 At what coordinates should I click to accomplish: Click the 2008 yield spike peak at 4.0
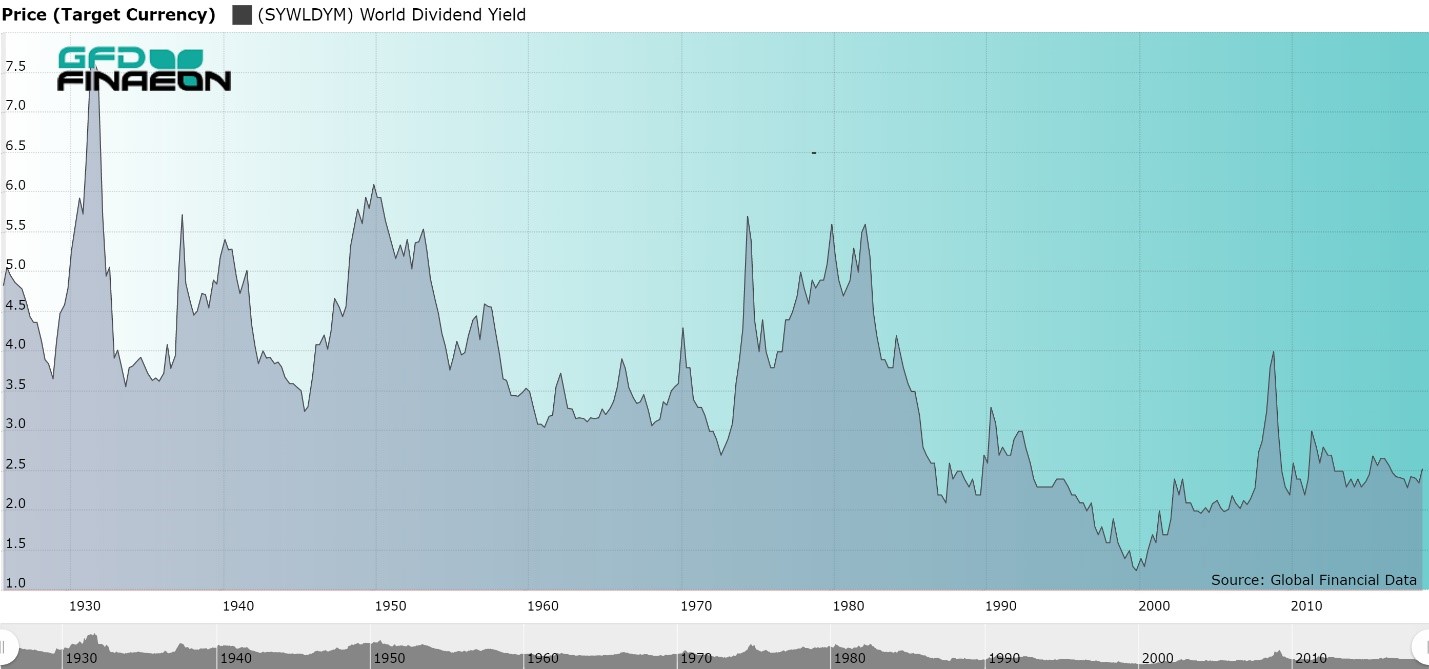[1272, 352]
